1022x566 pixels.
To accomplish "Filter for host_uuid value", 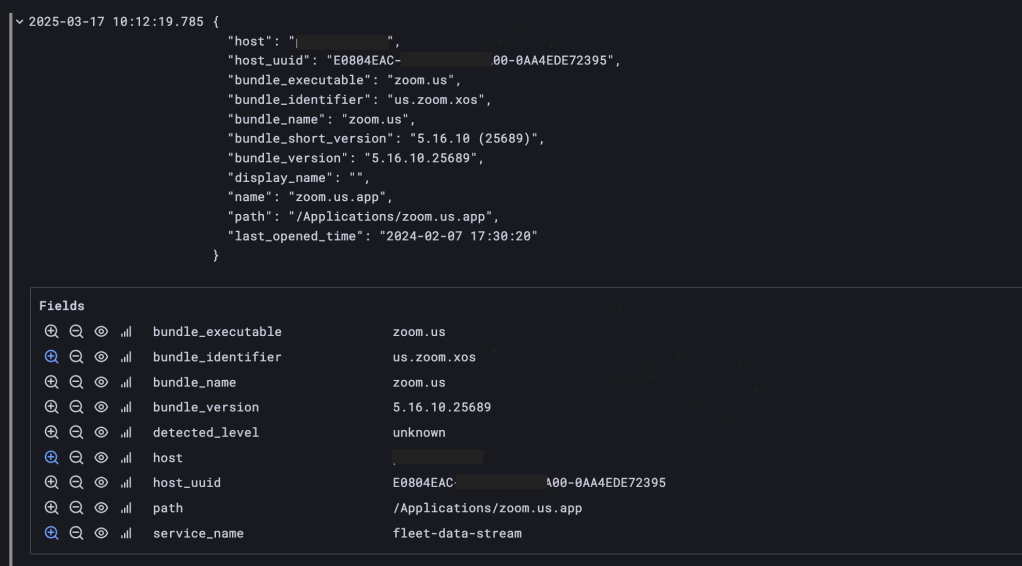I will (x=51, y=483).
